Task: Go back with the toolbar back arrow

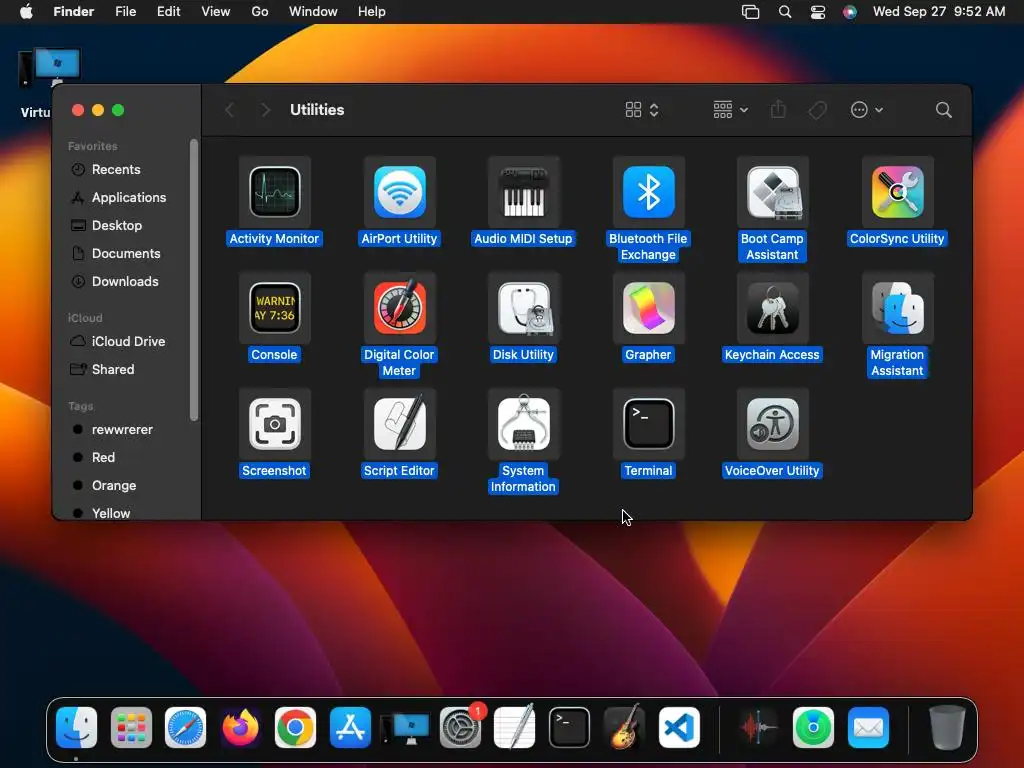Action: point(229,110)
